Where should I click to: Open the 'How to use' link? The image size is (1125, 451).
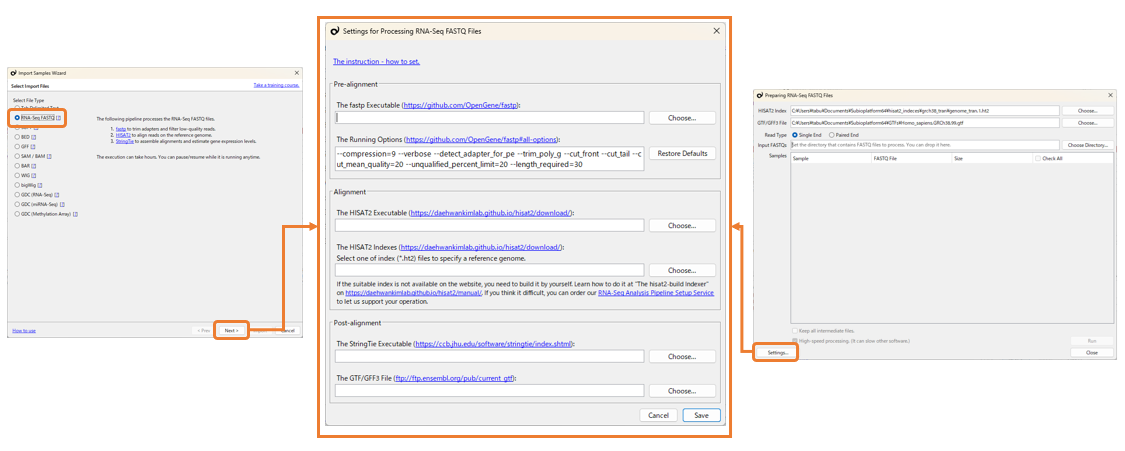click(24, 331)
